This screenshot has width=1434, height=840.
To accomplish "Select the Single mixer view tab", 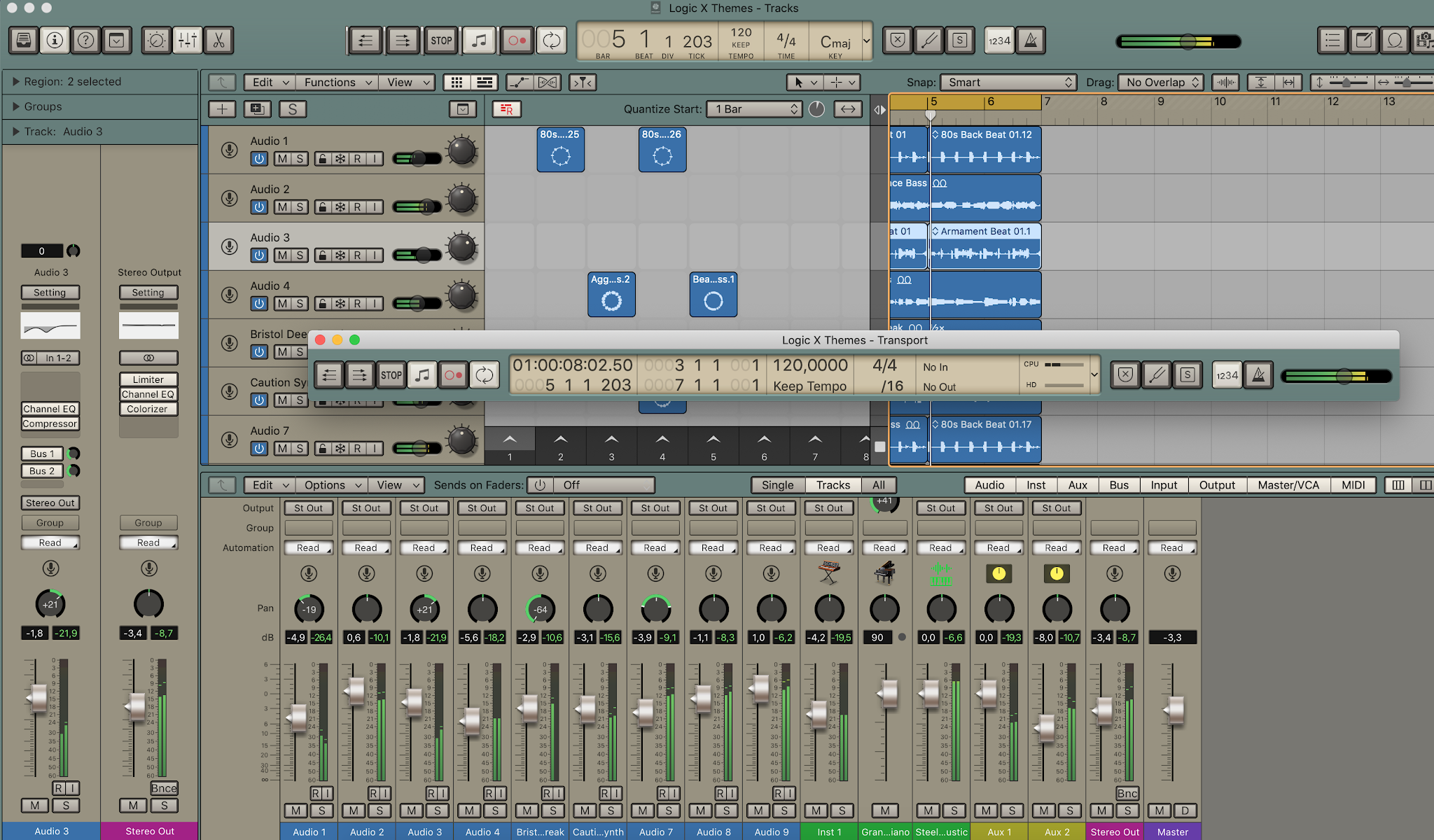I will tap(777, 485).
